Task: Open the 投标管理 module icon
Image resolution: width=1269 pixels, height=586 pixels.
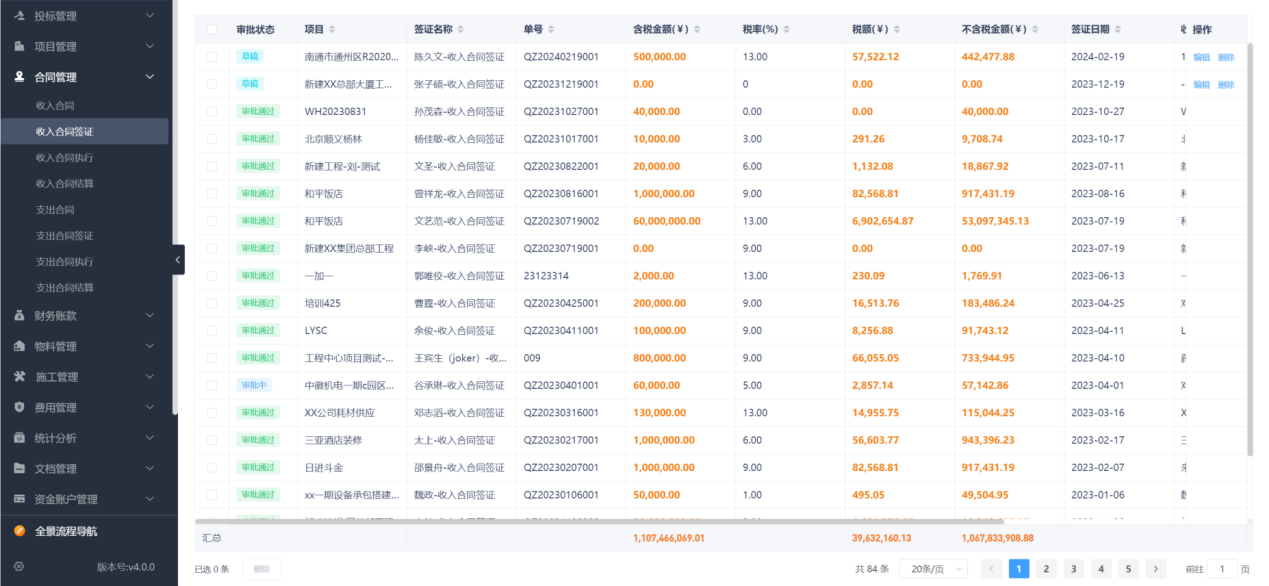Action: 19,15
